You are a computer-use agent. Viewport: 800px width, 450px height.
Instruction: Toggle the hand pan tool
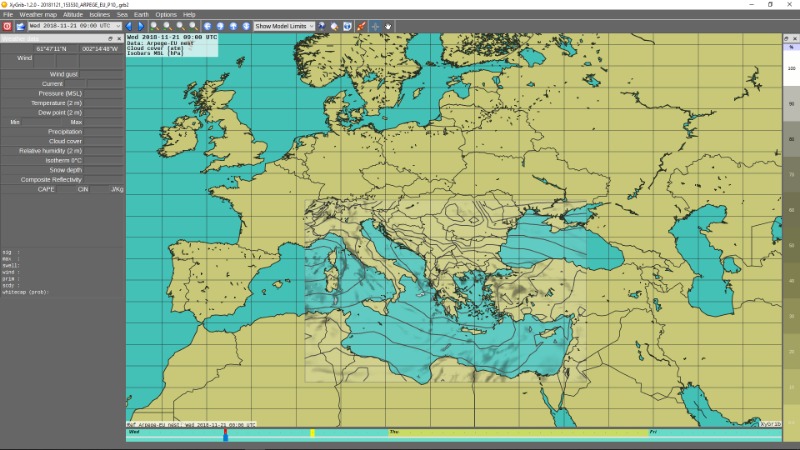pos(388,26)
